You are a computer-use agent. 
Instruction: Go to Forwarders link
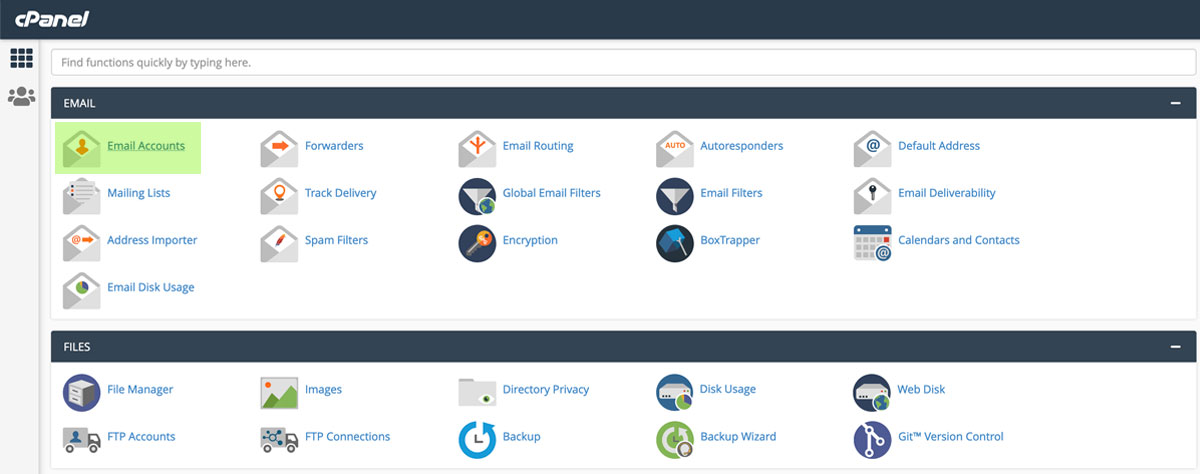point(334,146)
